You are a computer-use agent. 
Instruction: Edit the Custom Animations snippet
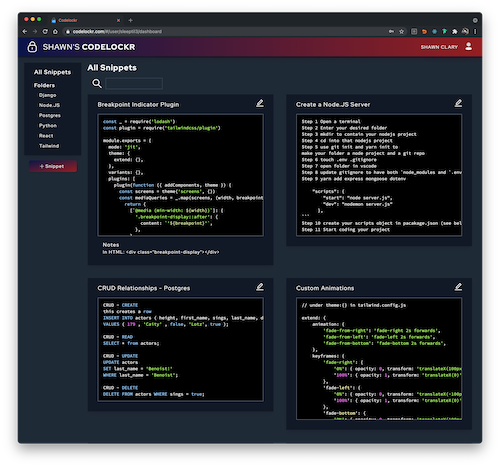point(458,287)
